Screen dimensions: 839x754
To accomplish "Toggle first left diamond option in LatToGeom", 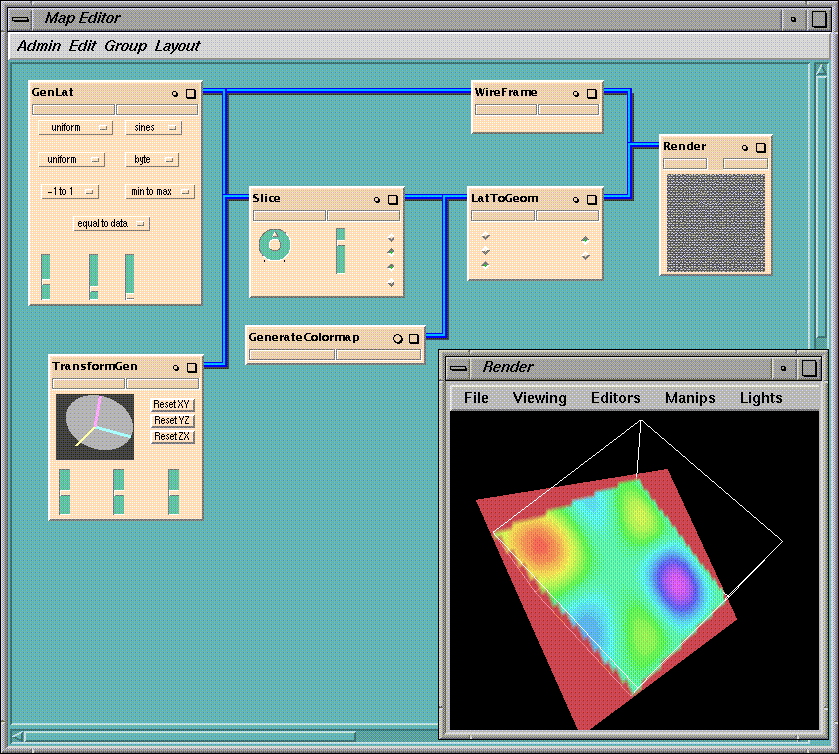I will [x=486, y=237].
